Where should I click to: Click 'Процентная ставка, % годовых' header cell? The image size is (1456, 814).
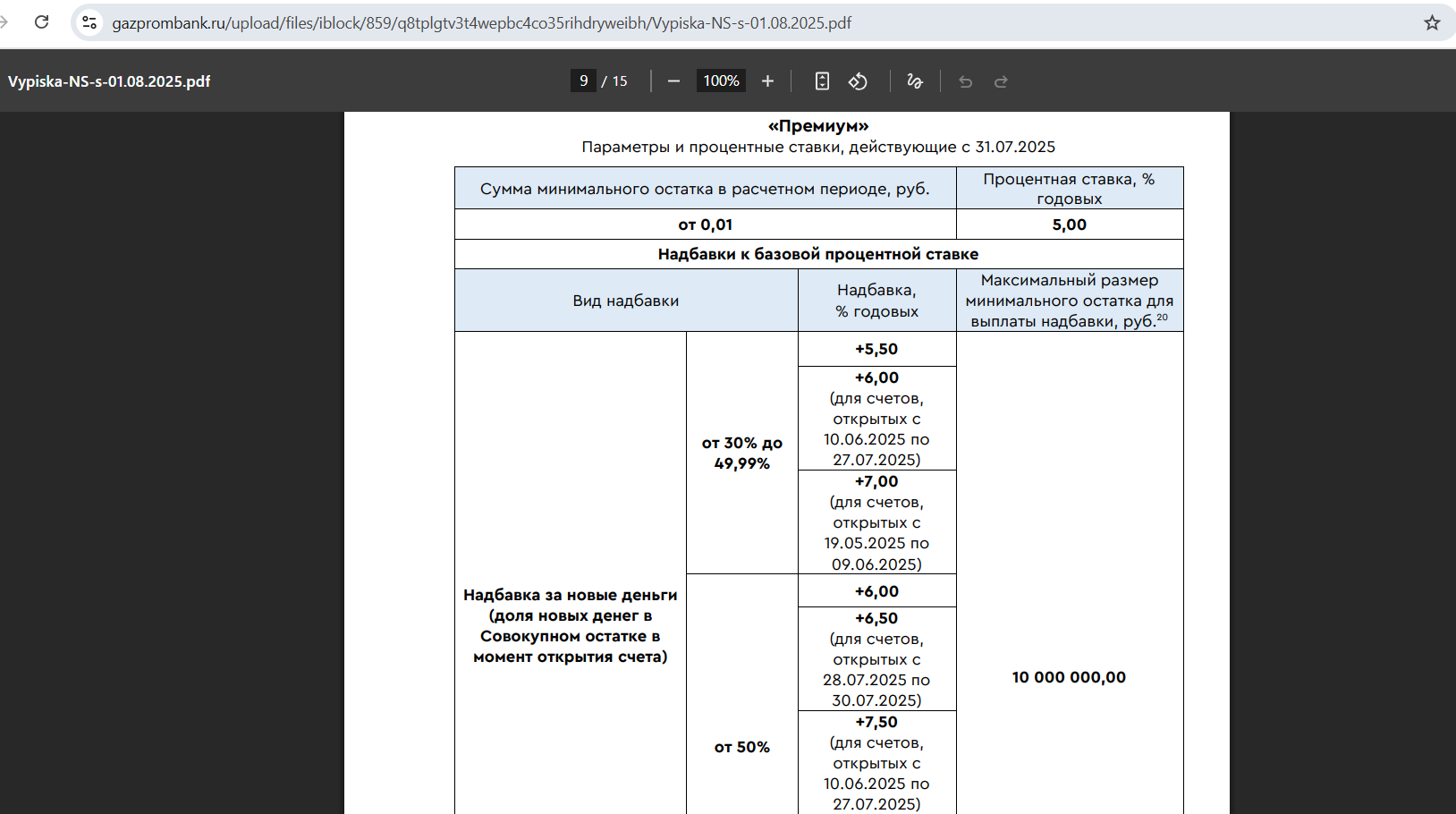click(1070, 188)
